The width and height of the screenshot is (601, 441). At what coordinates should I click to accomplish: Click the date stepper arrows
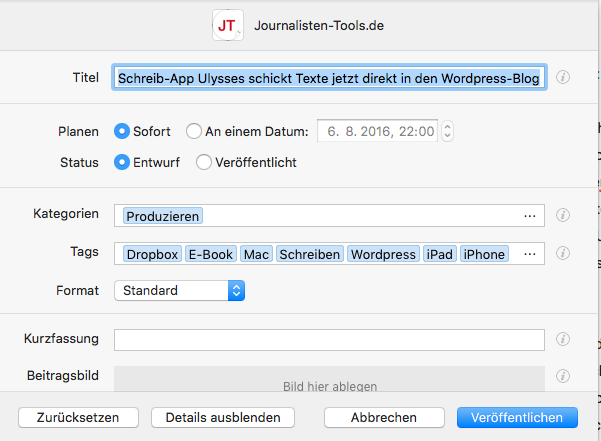coord(447,131)
